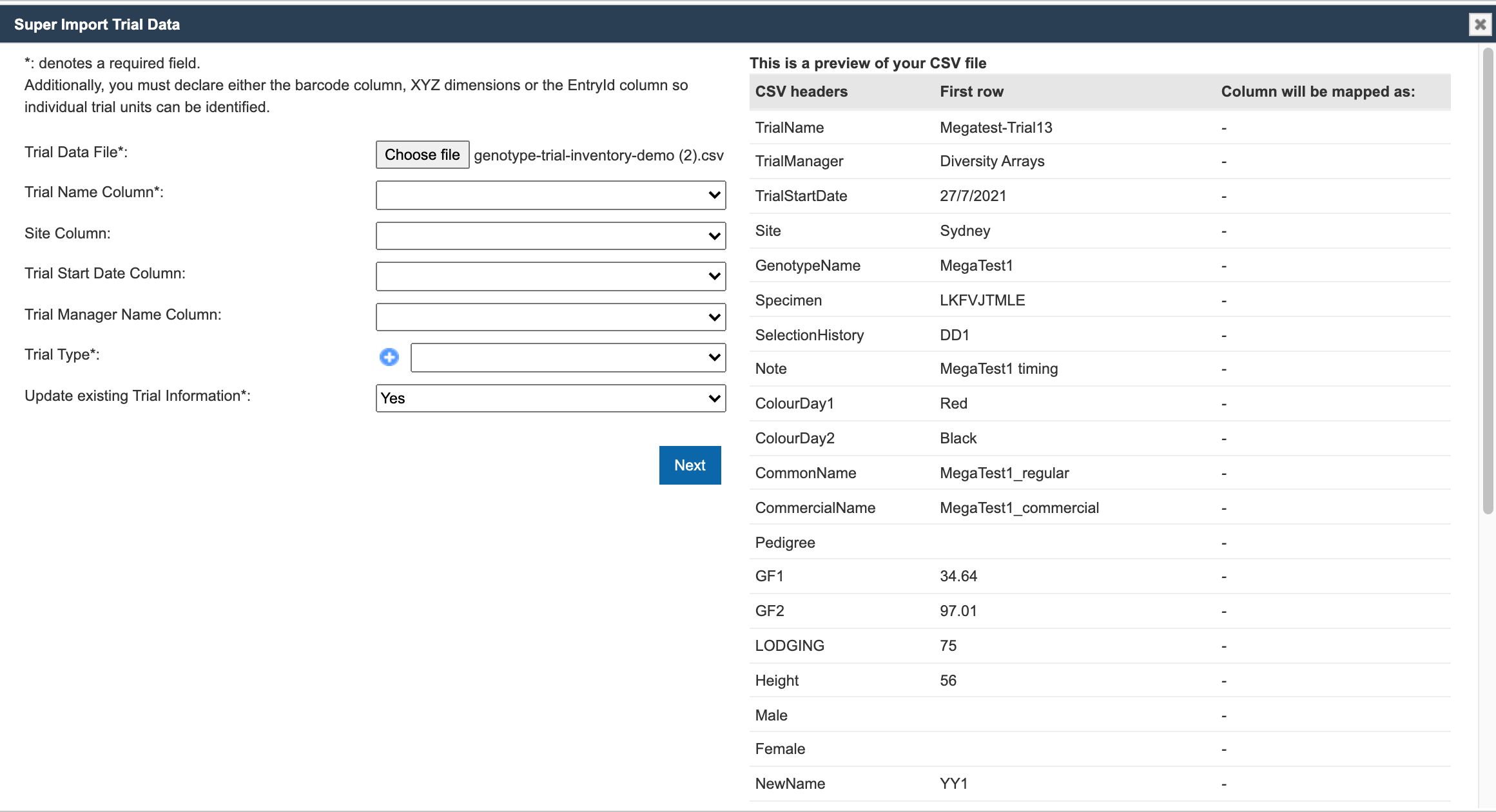Select the Site row showing Sydney

tap(768, 231)
